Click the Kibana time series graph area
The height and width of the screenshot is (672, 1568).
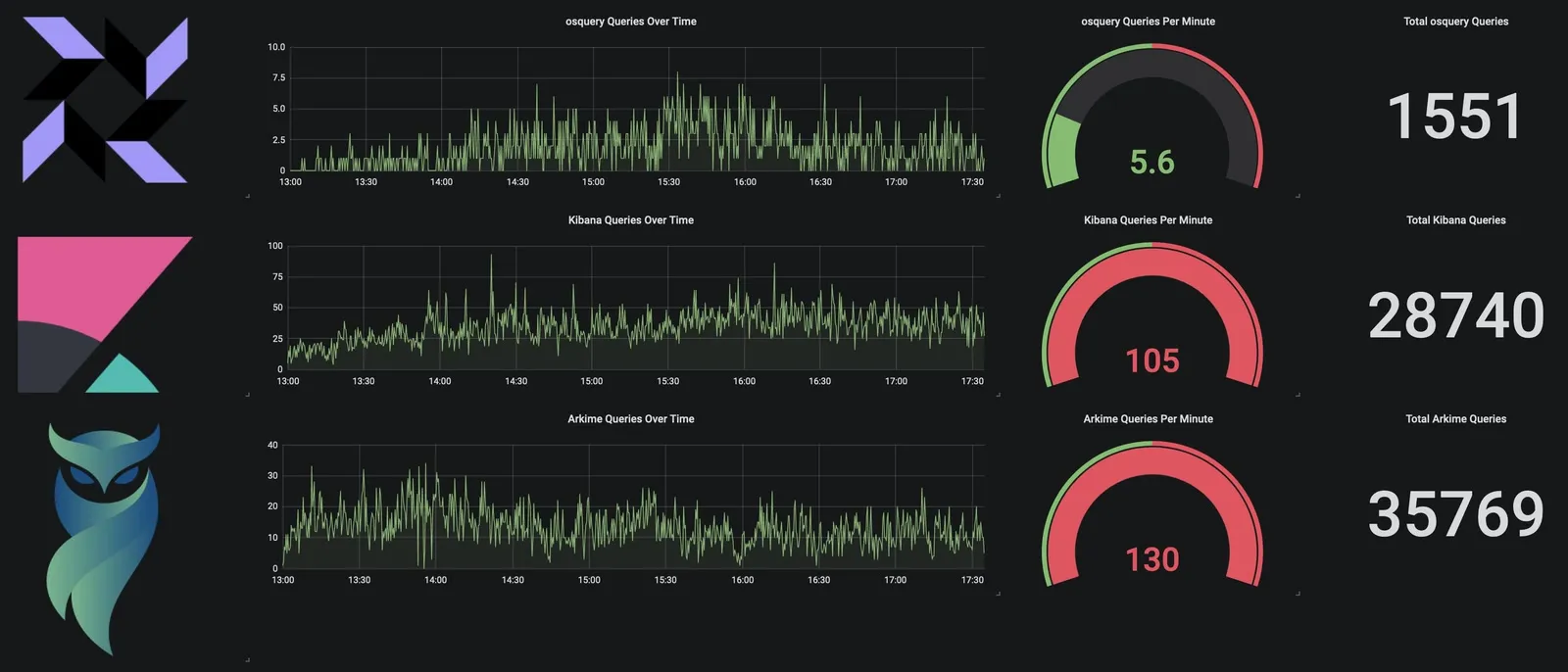[636, 308]
